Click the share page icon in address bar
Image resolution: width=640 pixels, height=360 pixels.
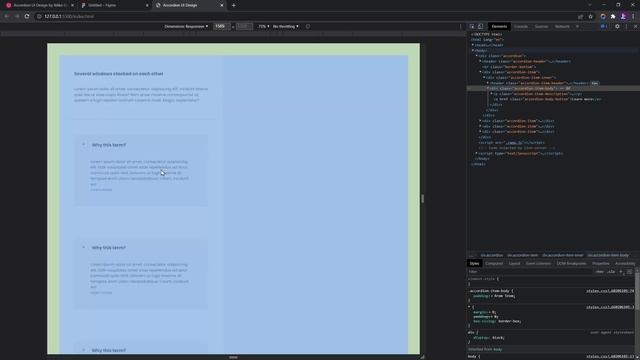(580, 16)
